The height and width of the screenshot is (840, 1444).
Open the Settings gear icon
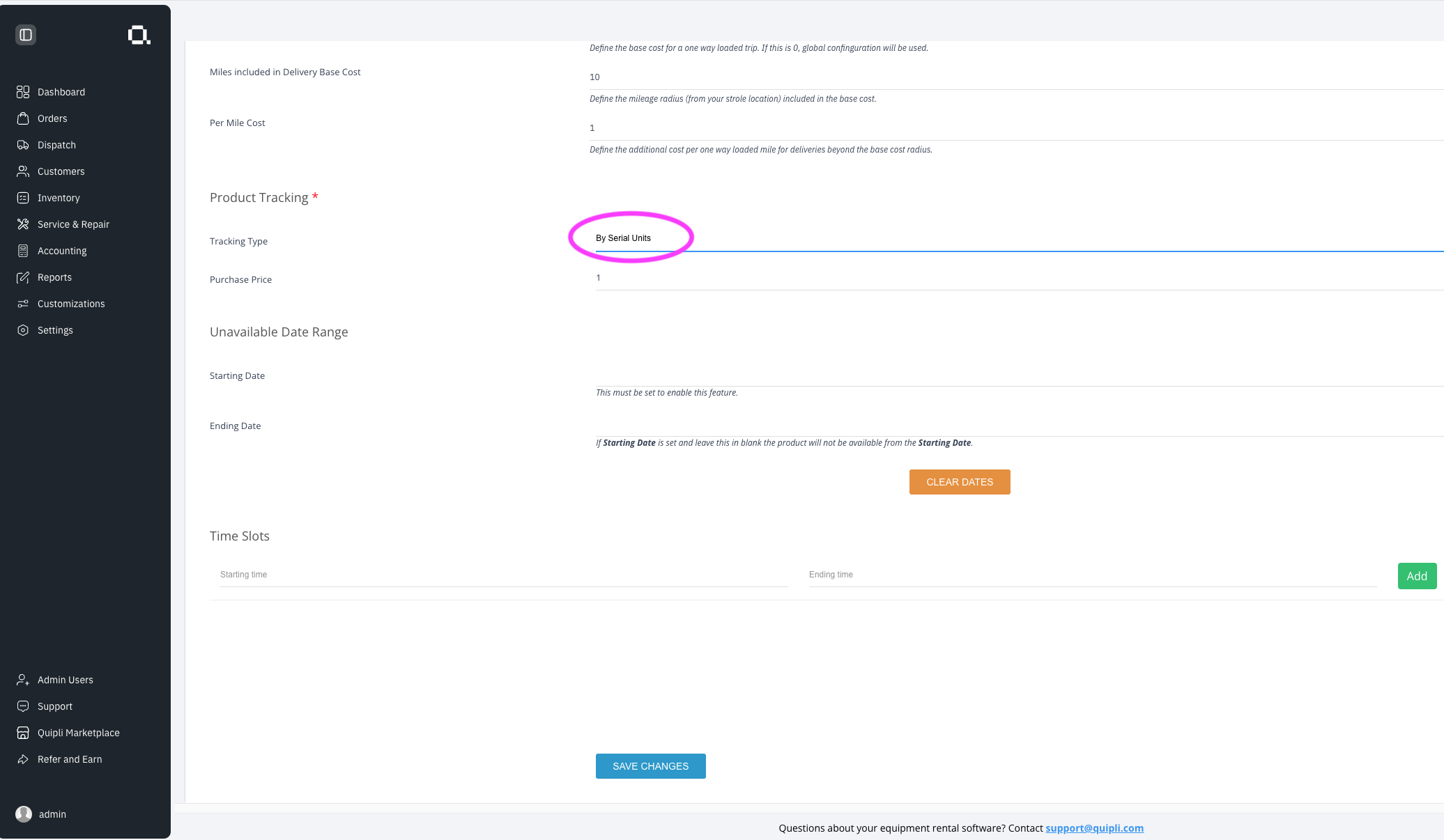(23, 330)
